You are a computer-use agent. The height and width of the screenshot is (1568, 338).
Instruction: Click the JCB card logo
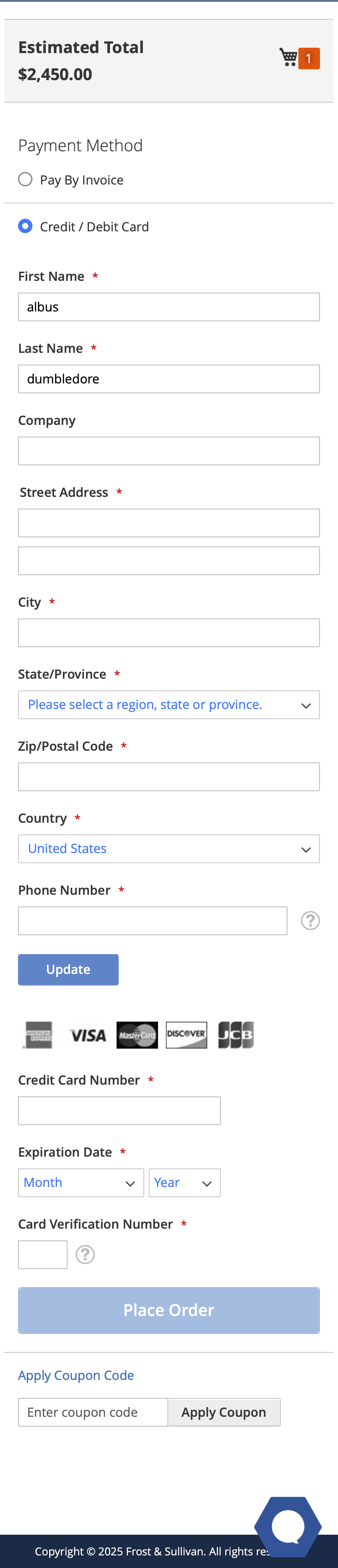[x=236, y=1035]
